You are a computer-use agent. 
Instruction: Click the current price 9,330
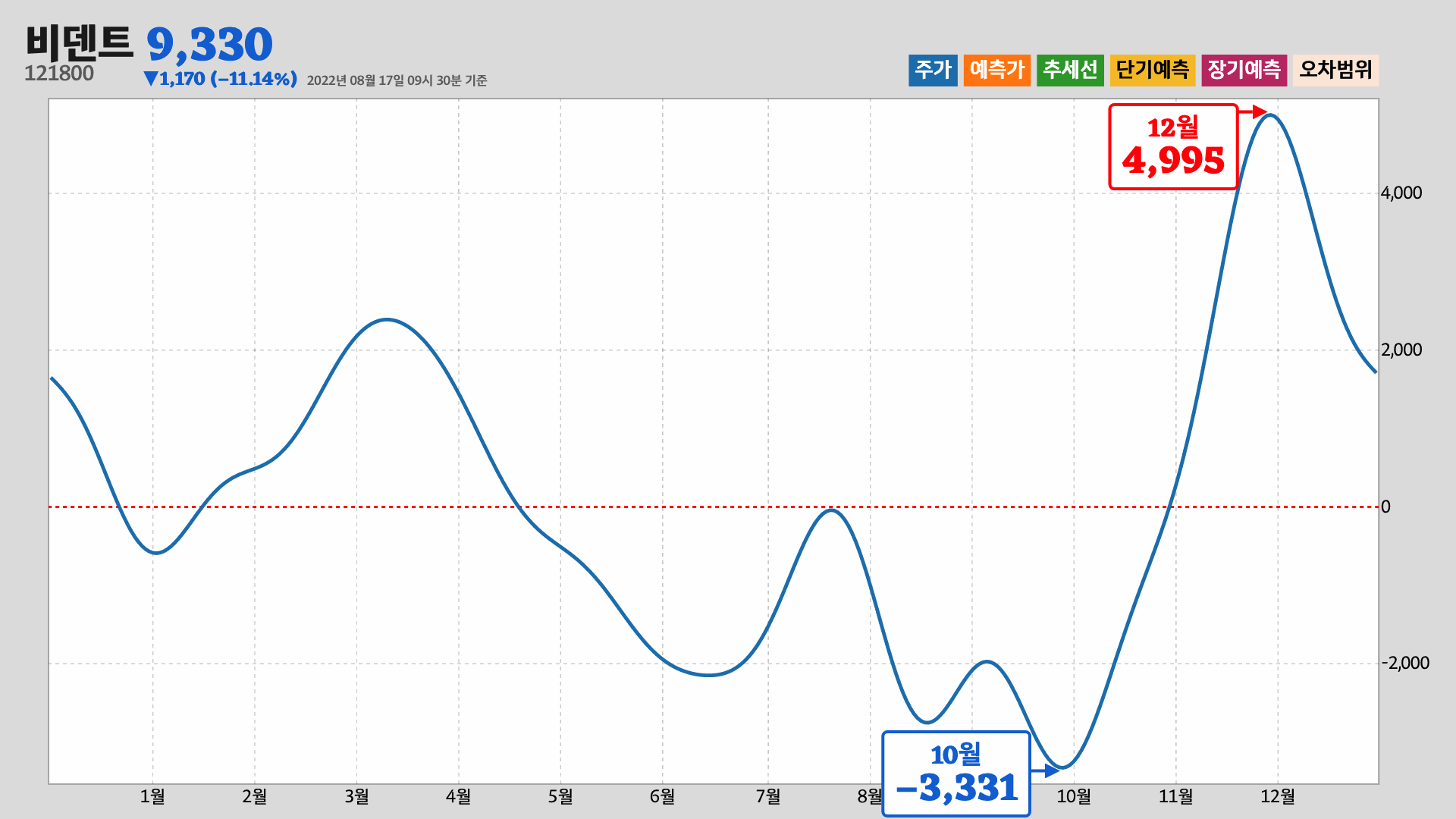pyautogui.click(x=209, y=44)
